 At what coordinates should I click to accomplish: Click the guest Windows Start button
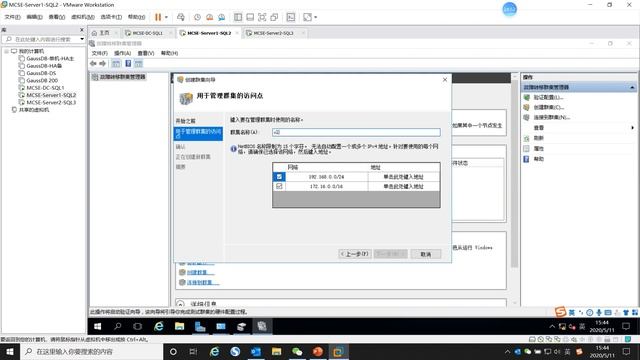coord(98,327)
